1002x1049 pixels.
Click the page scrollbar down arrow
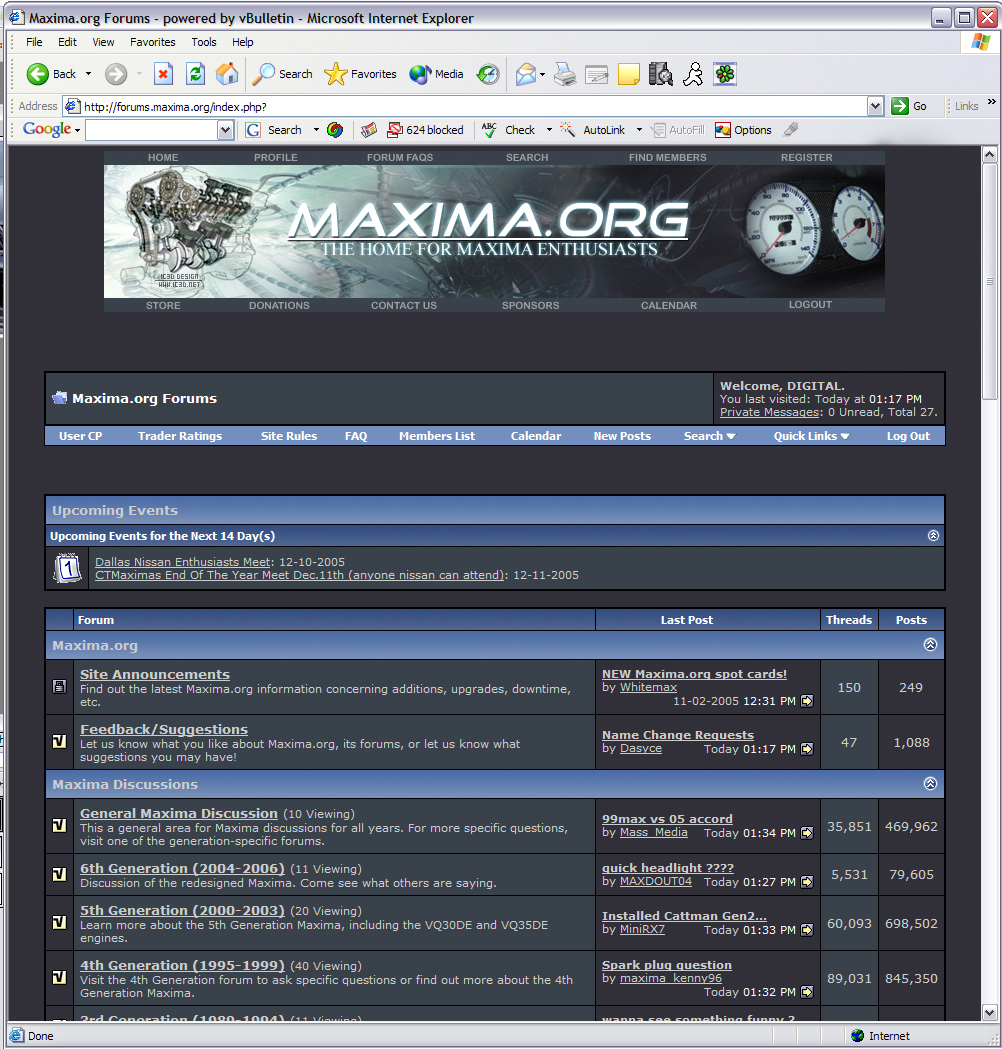point(990,1012)
